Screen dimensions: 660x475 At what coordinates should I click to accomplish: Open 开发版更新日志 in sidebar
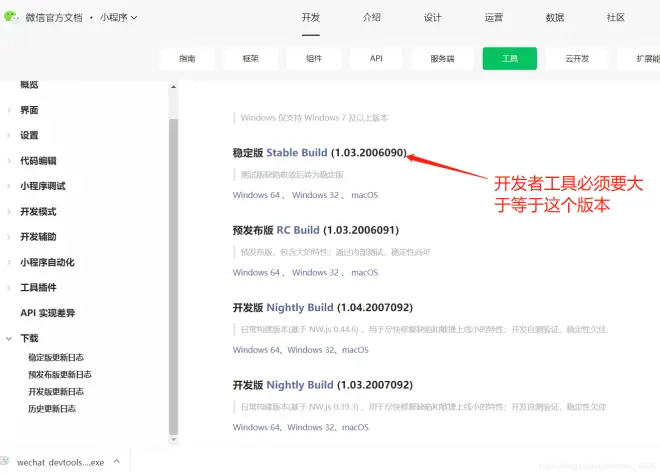pos(56,392)
